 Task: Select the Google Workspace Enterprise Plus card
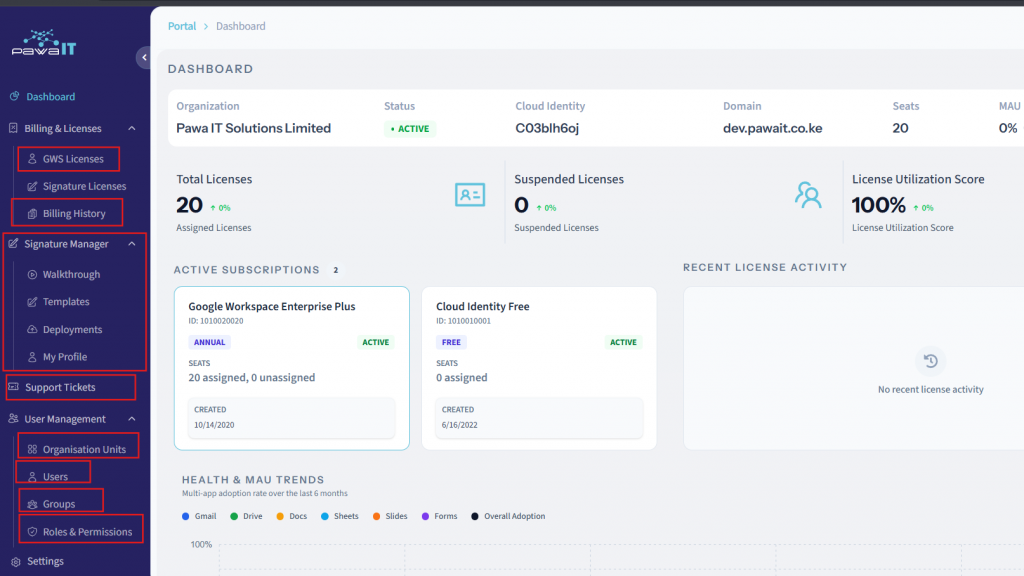pos(292,368)
